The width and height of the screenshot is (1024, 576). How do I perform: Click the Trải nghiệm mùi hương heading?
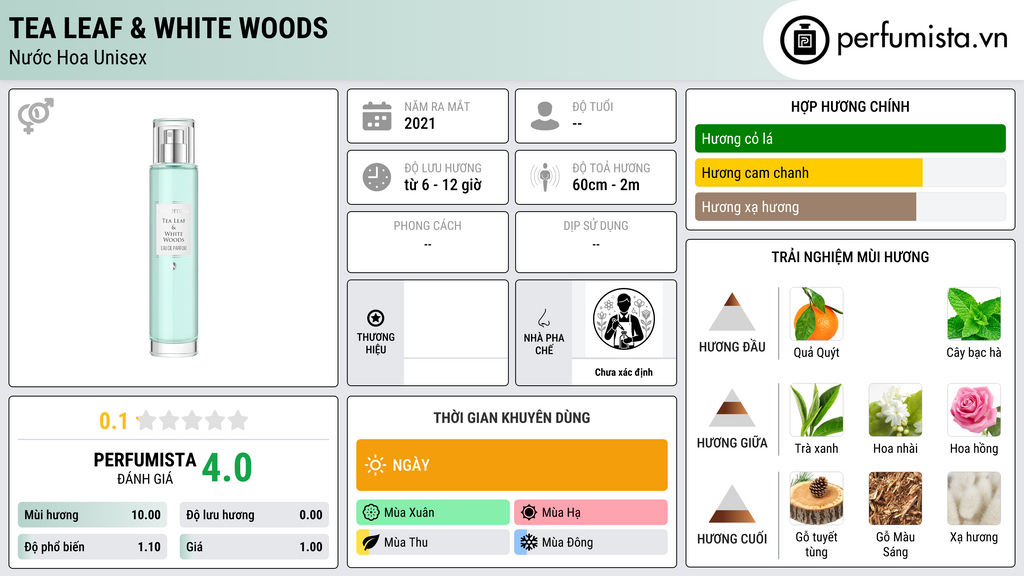click(x=850, y=257)
